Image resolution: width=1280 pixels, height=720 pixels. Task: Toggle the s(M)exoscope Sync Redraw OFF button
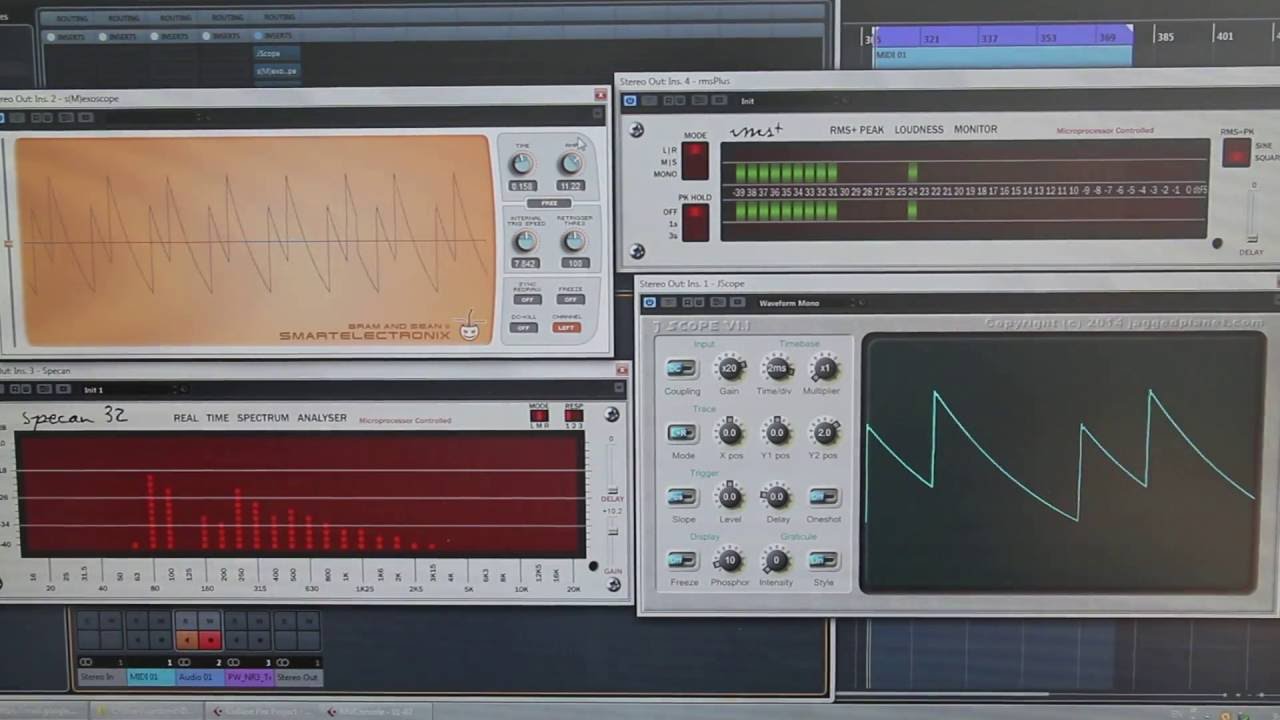[527, 299]
